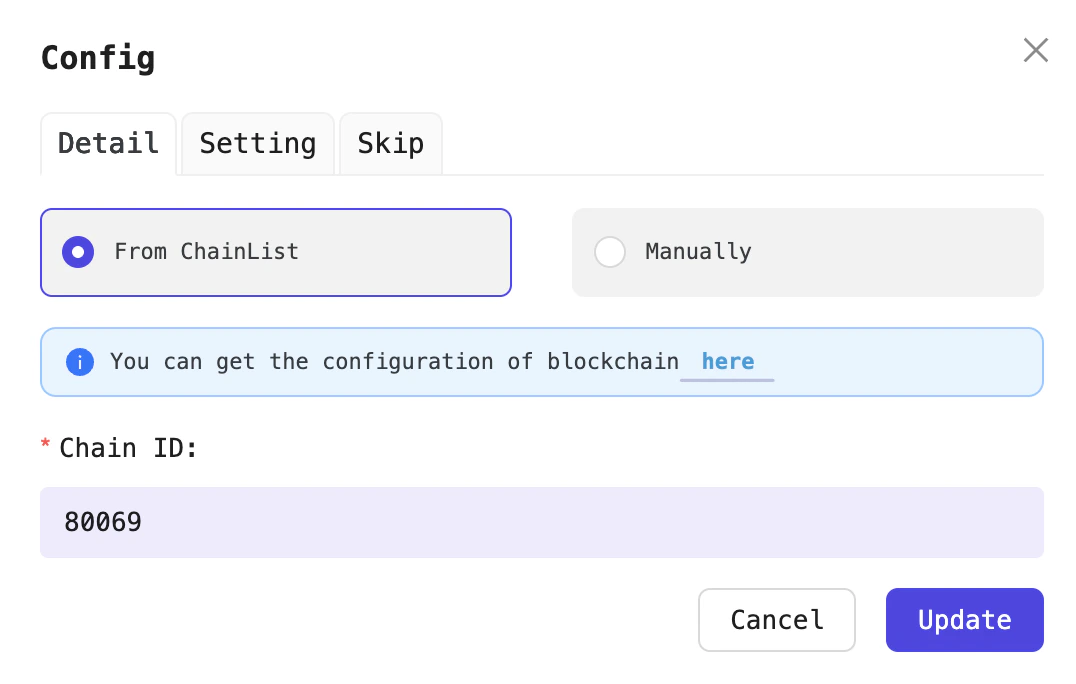Click the blue info icon in the notice
1076x684 pixels.
(x=79, y=362)
